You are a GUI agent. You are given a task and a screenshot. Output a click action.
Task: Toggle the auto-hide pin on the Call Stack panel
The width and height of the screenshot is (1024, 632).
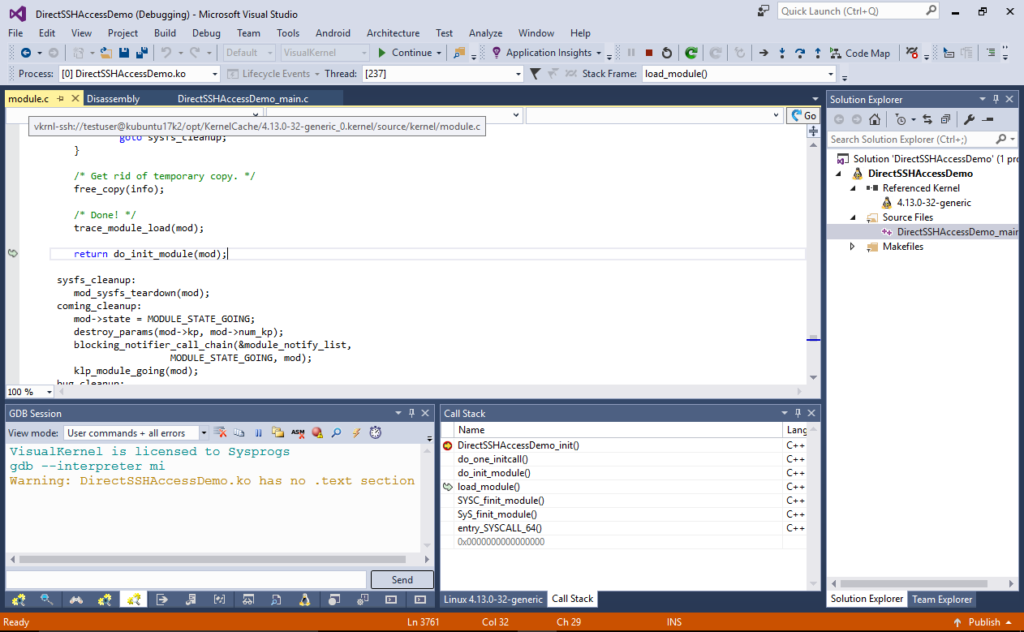[796, 413]
